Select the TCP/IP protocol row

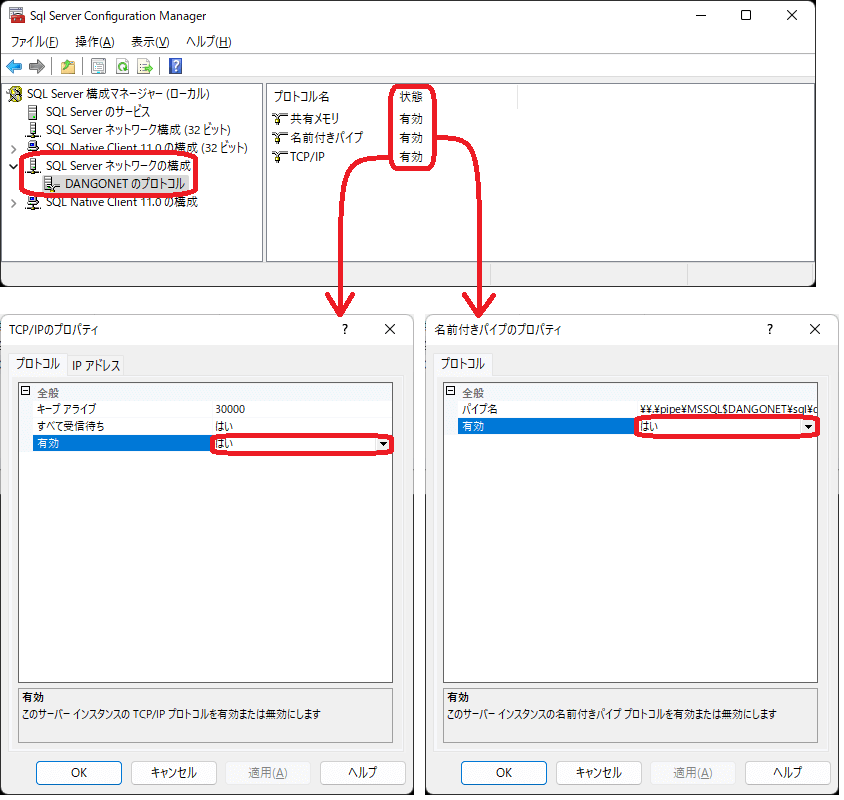pyautogui.click(x=308, y=157)
